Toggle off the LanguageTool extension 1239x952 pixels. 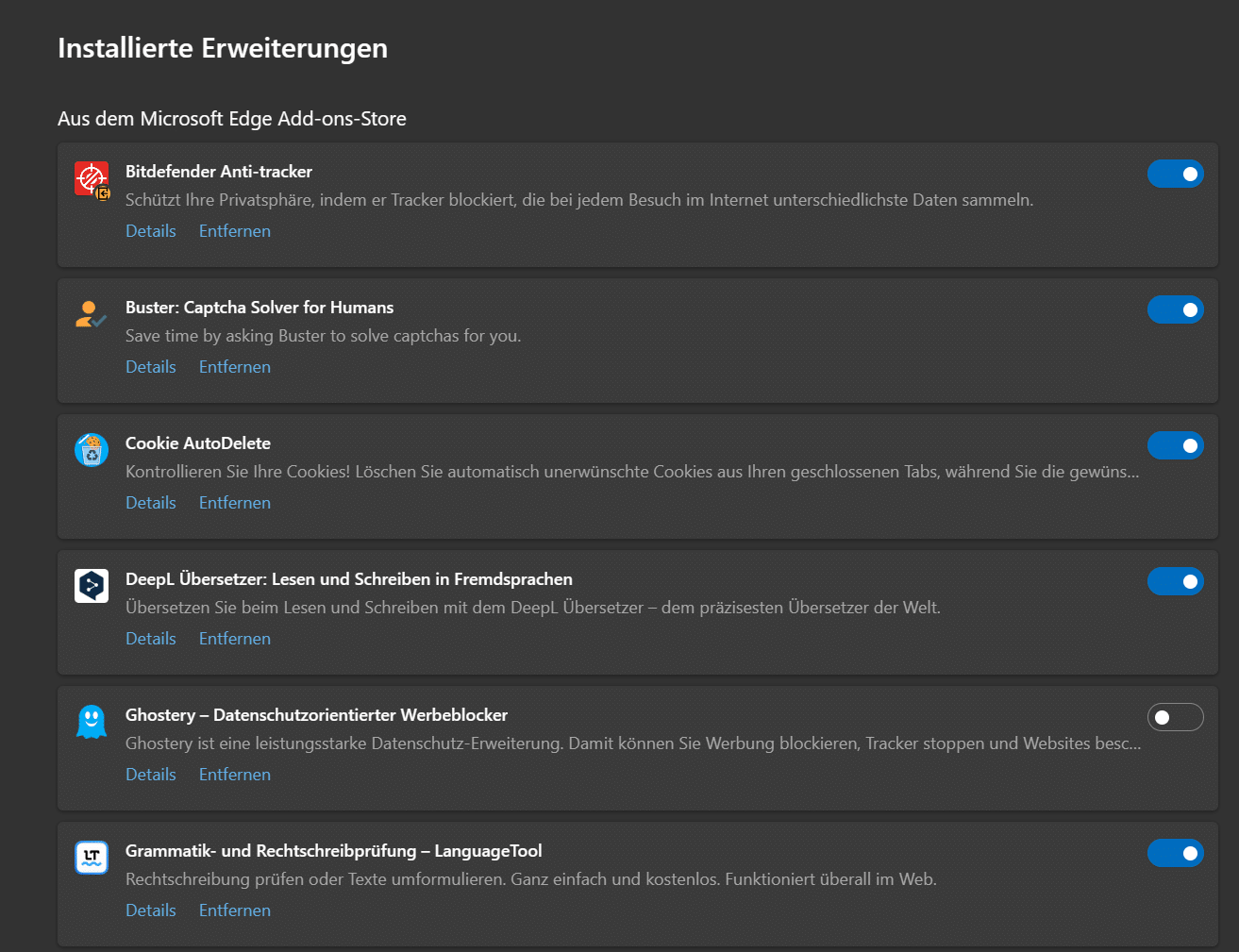[x=1175, y=853]
